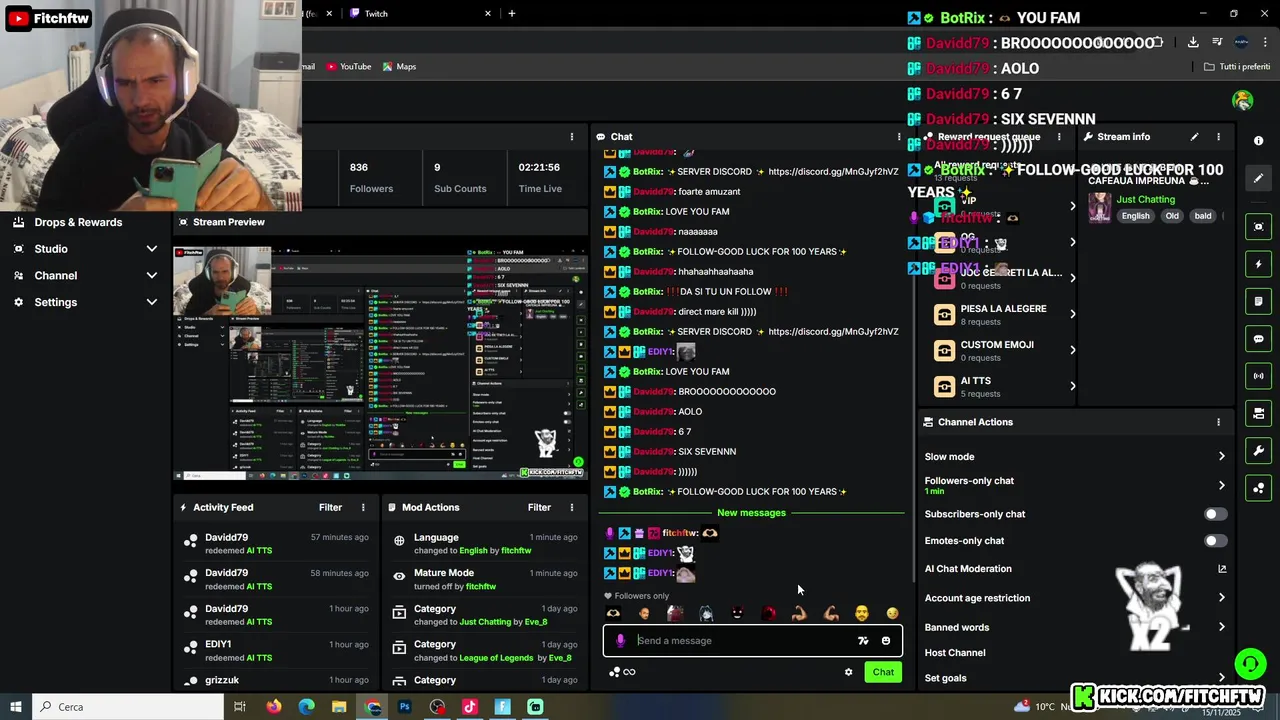Jump to New messages in chat
The width and height of the screenshot is (1280, 720).
(751, 513)
